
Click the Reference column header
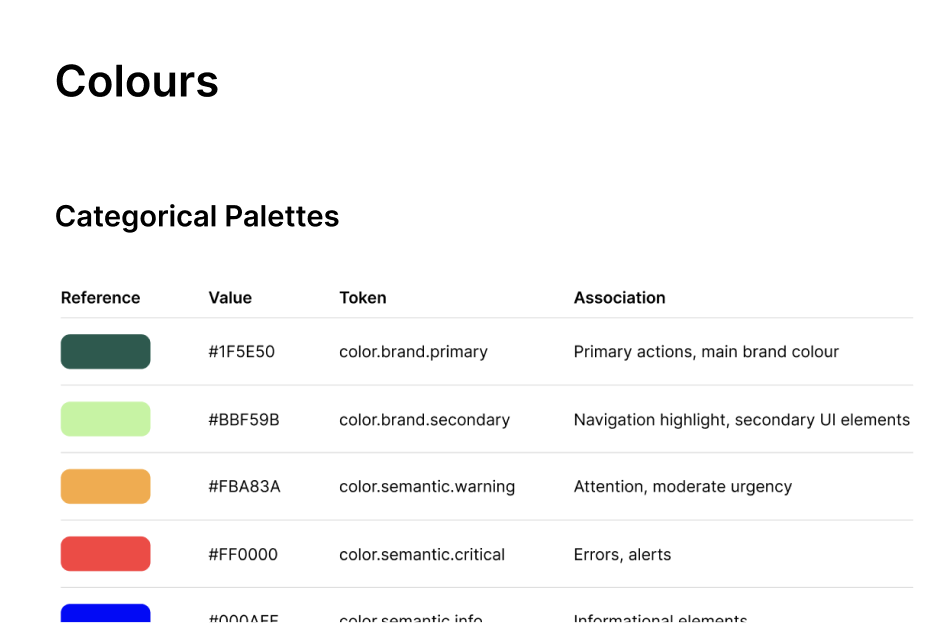point(100,298)
